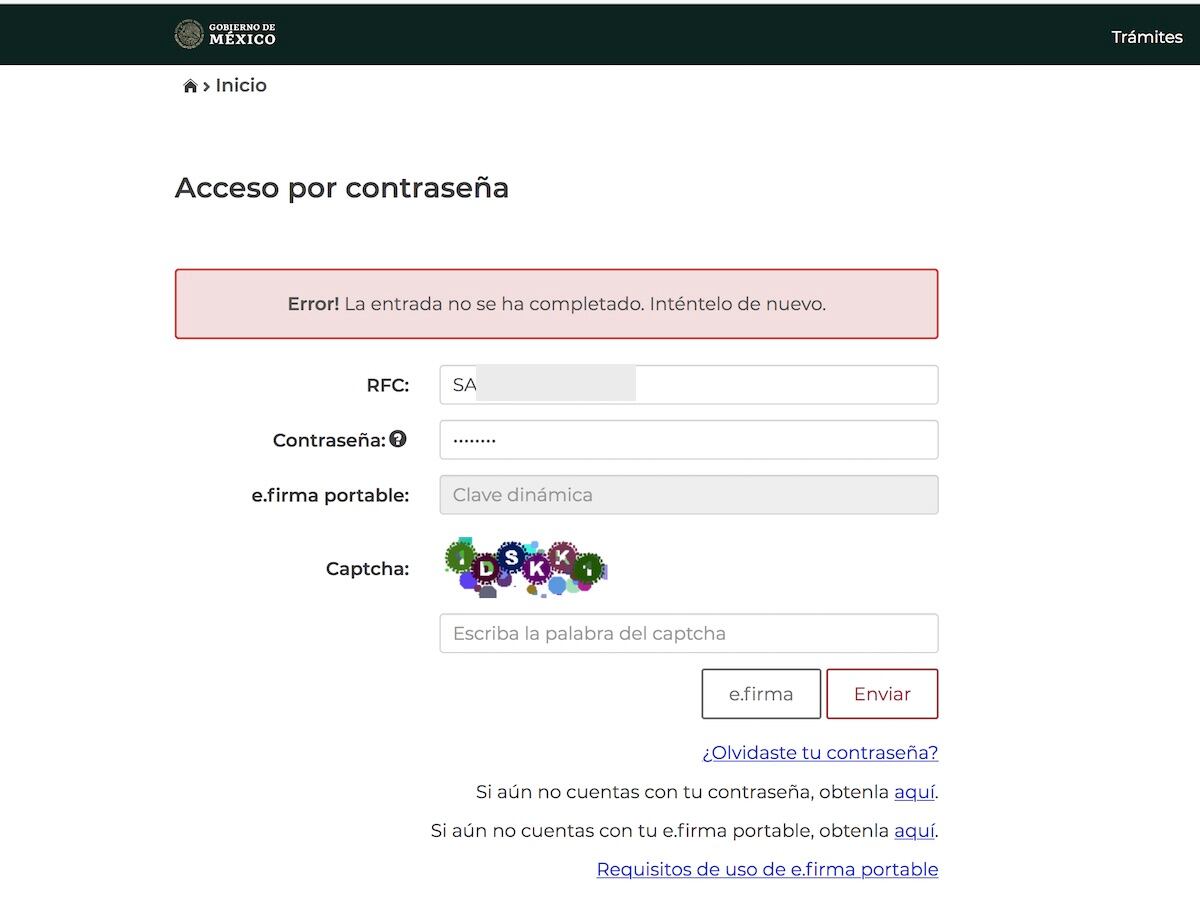Click the Acceso por contraseña heading

pos(342,188)
